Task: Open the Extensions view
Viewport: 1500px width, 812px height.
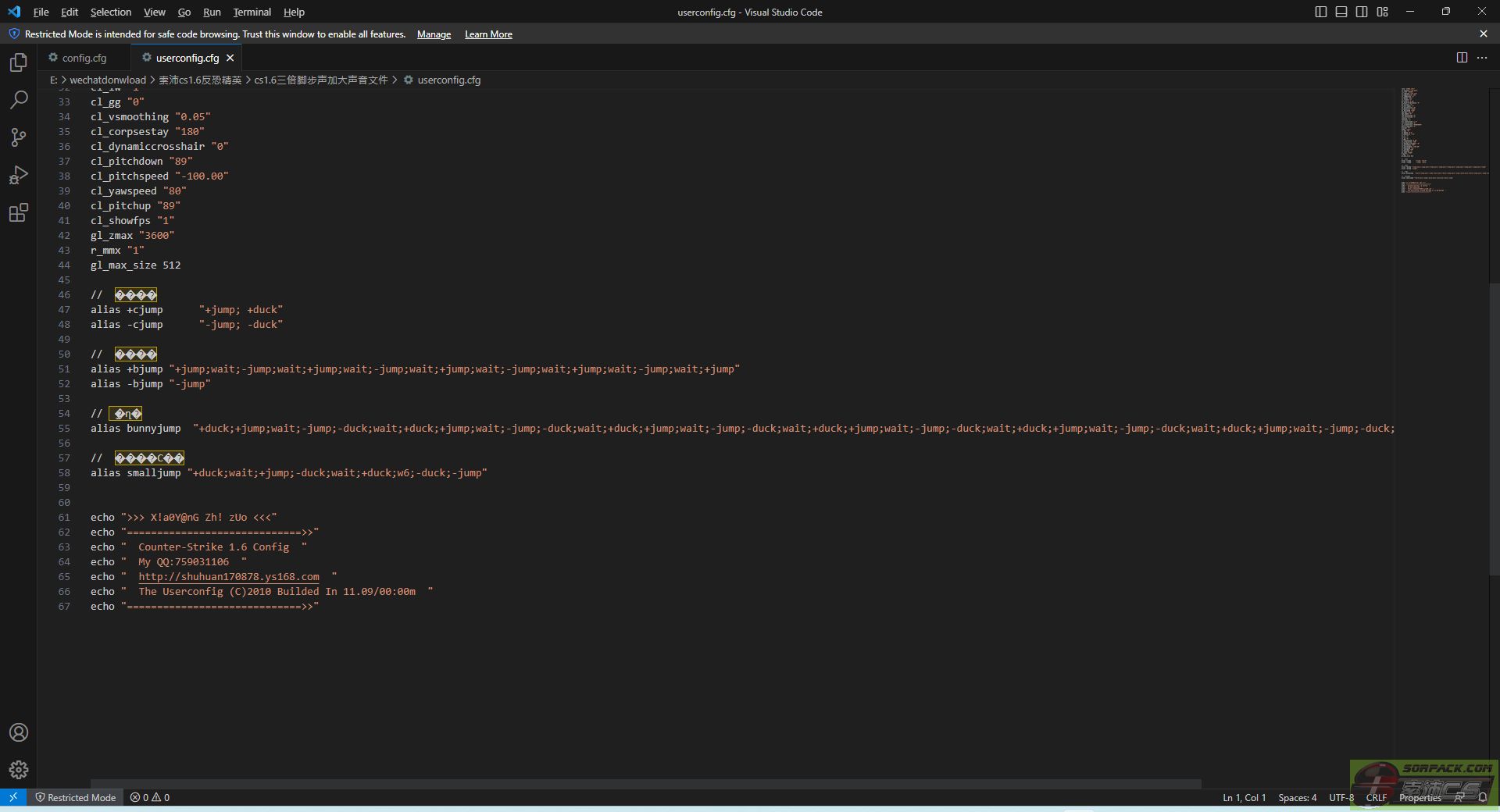Action: tap(19, 212)
